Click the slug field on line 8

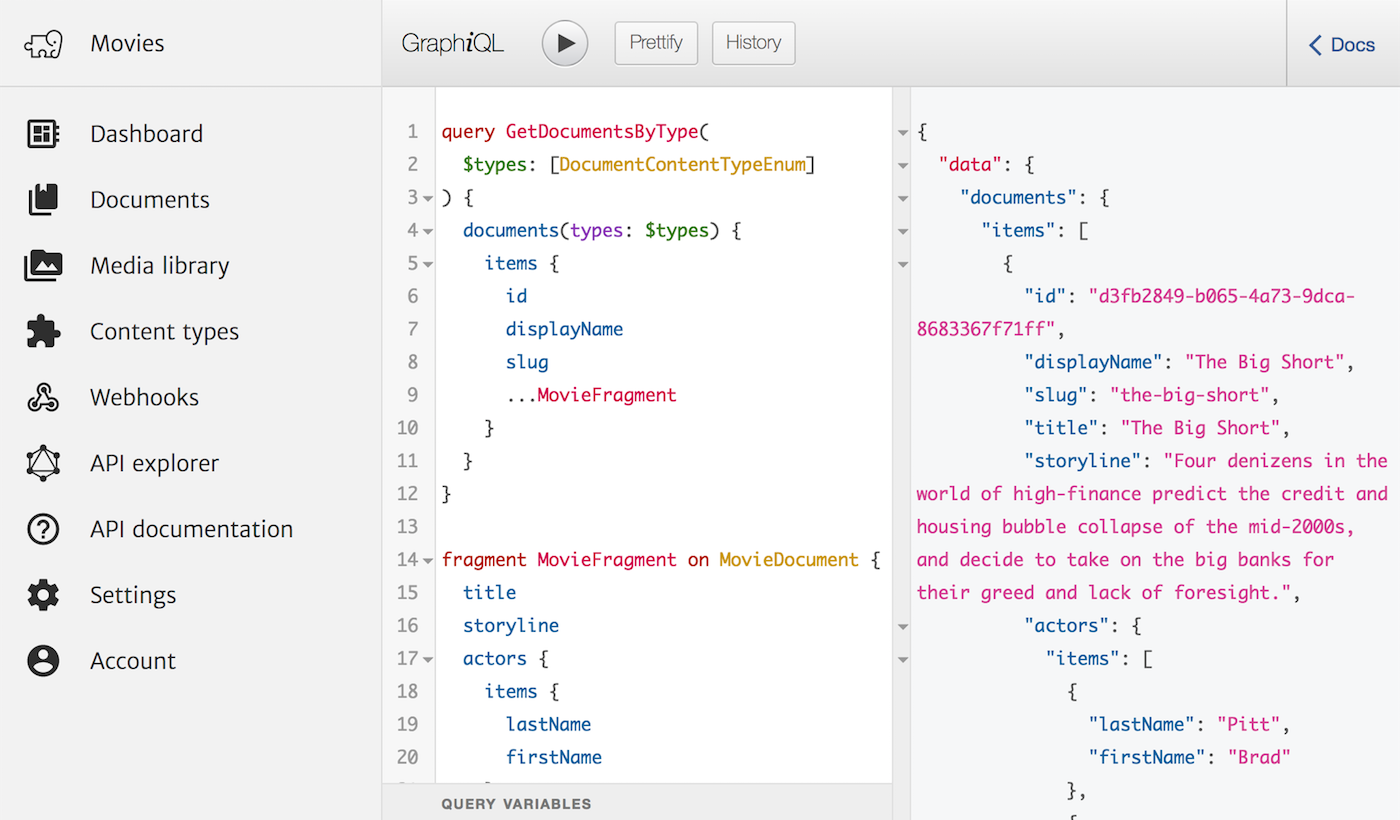pos(527,362)
